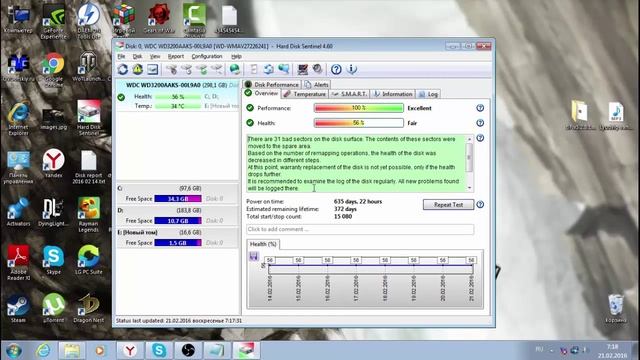Click the blue speech bubble icon in the toolbar

(x=284, y=69)
